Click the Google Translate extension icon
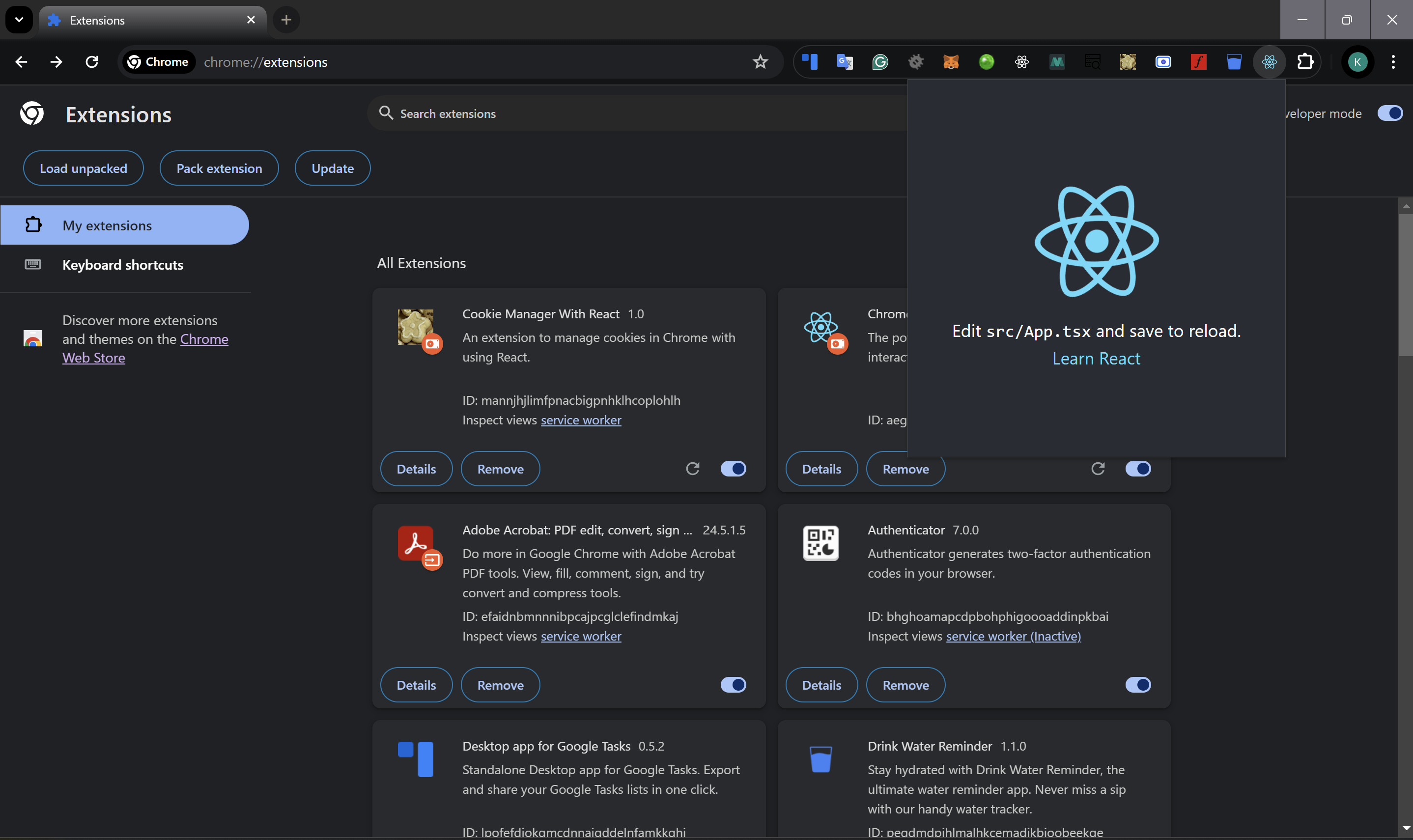Screen dimensions: 1413x840 tap(845, 62)
